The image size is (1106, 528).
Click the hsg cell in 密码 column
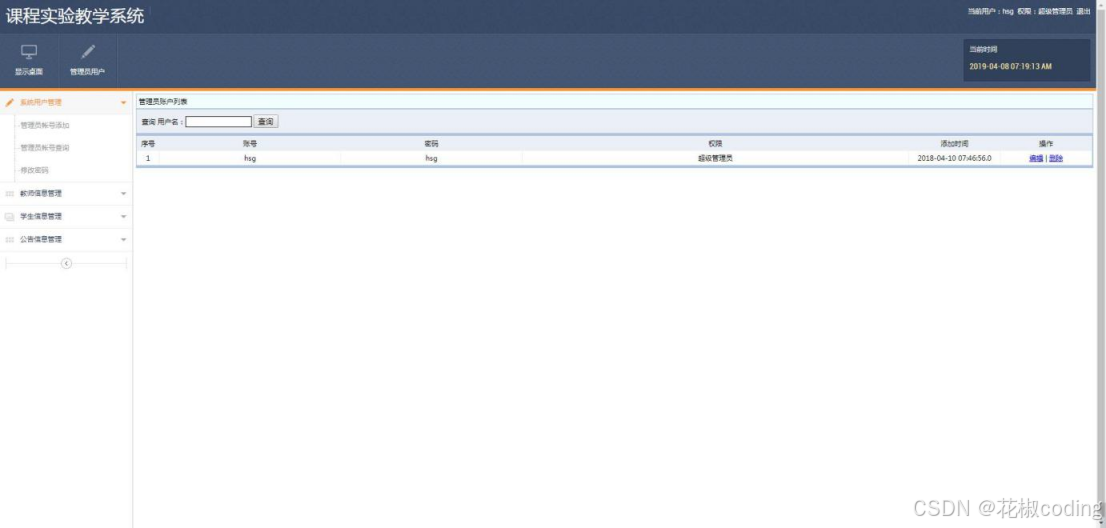(x=431, y=159)
